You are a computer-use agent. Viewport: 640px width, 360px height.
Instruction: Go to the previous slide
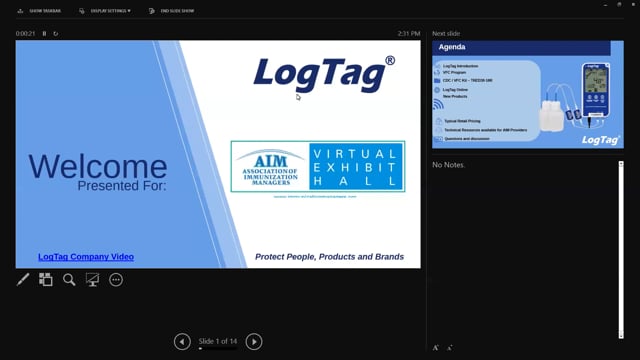[182, 342]
